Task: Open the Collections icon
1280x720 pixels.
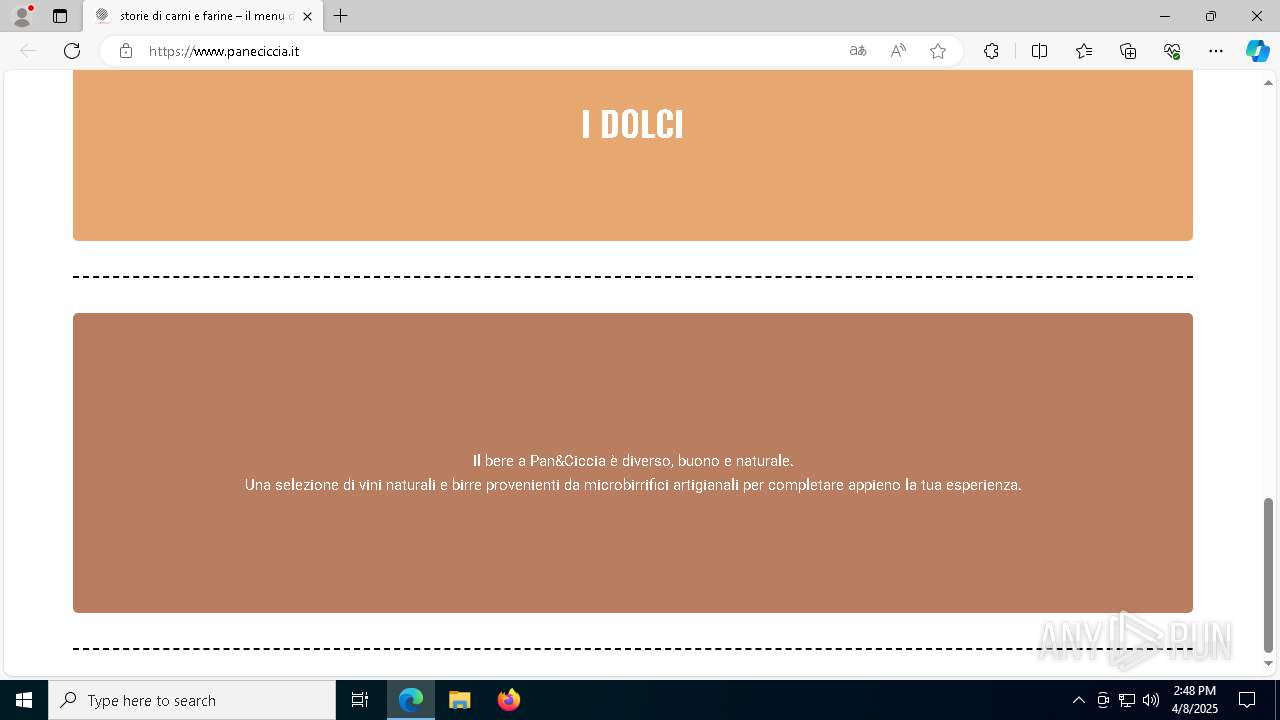Action: pos(1128,51)
